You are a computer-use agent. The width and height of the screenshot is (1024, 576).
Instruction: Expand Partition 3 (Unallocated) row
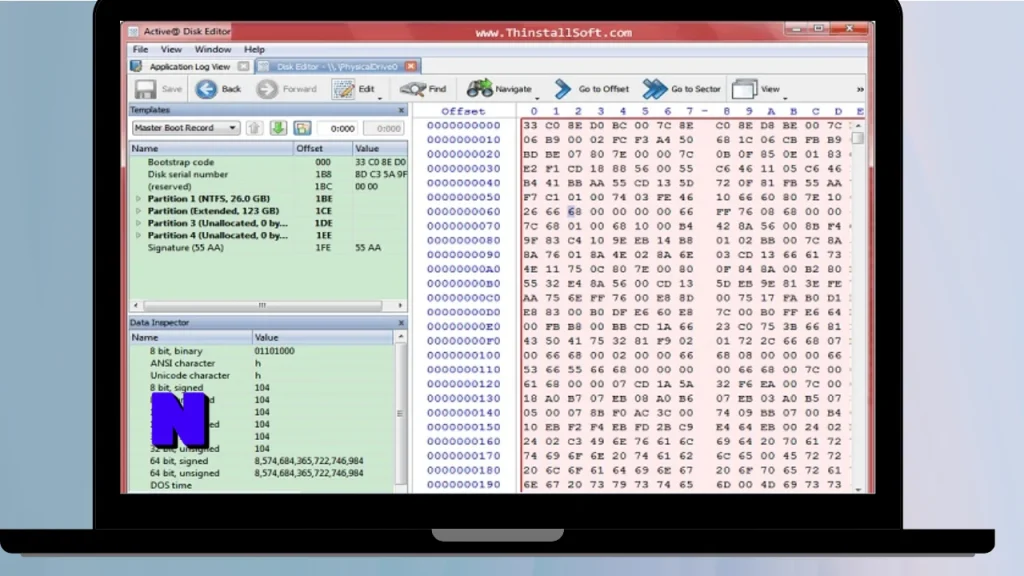coord(138,223)
